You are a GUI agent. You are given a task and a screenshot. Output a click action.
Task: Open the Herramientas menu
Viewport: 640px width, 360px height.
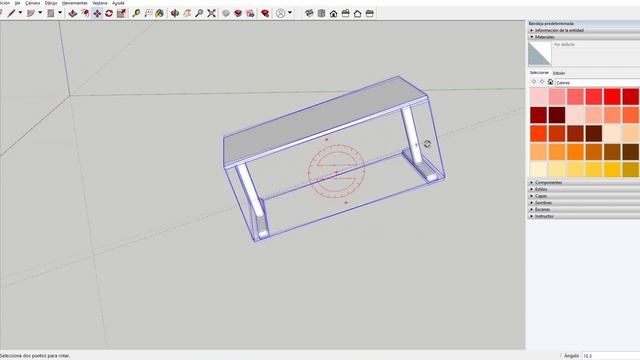[75, 3]
